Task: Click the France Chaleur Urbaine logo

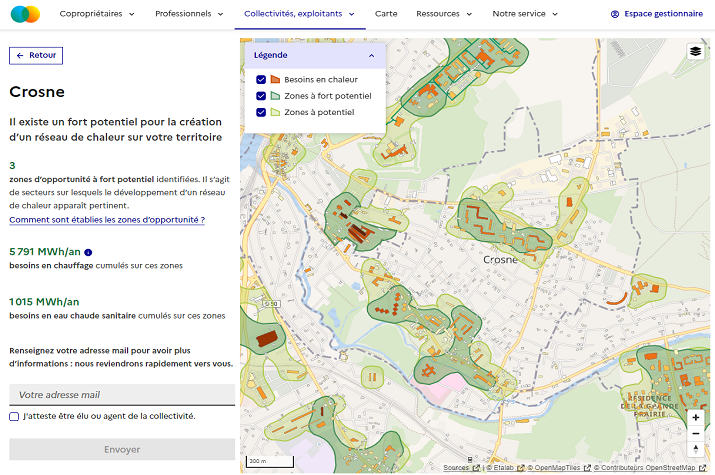Action: pos(25,14)
